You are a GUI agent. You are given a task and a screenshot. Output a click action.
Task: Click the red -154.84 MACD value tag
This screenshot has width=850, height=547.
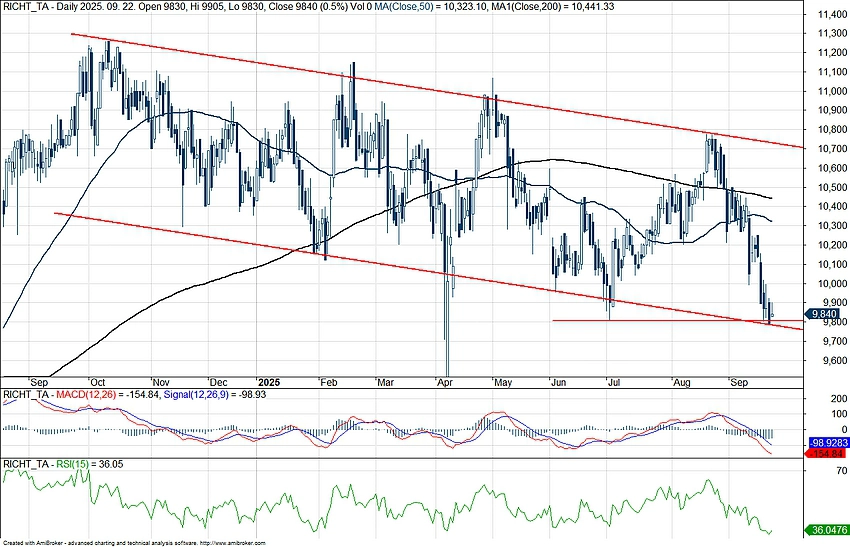825,453
